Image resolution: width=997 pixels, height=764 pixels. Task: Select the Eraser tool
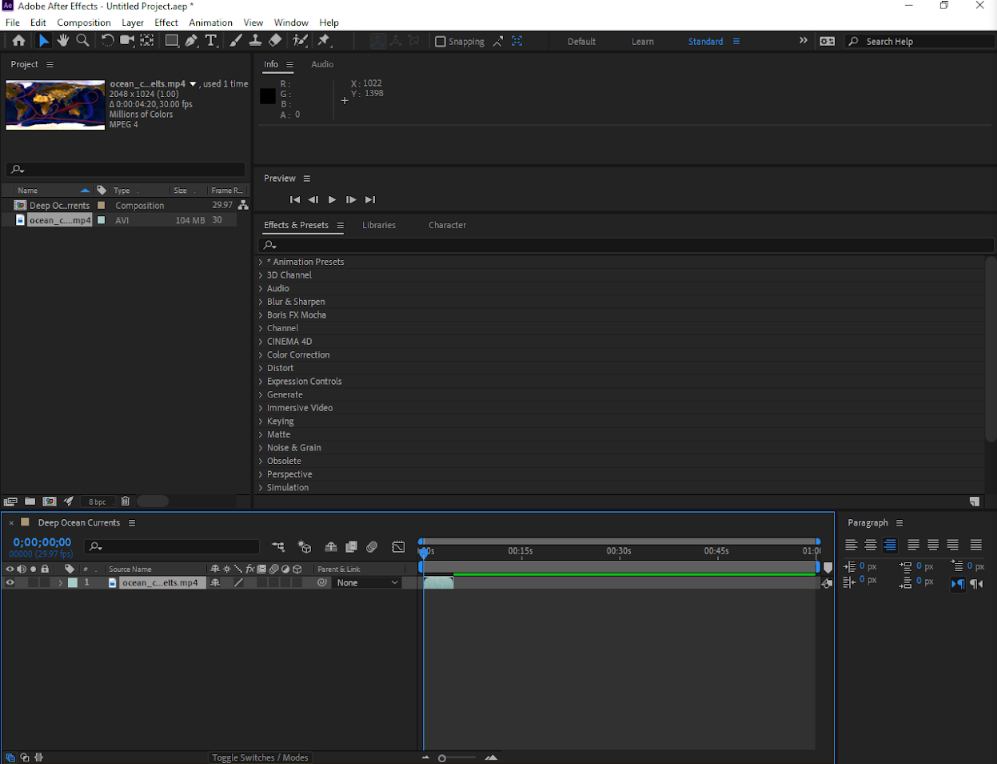(275, 41)
